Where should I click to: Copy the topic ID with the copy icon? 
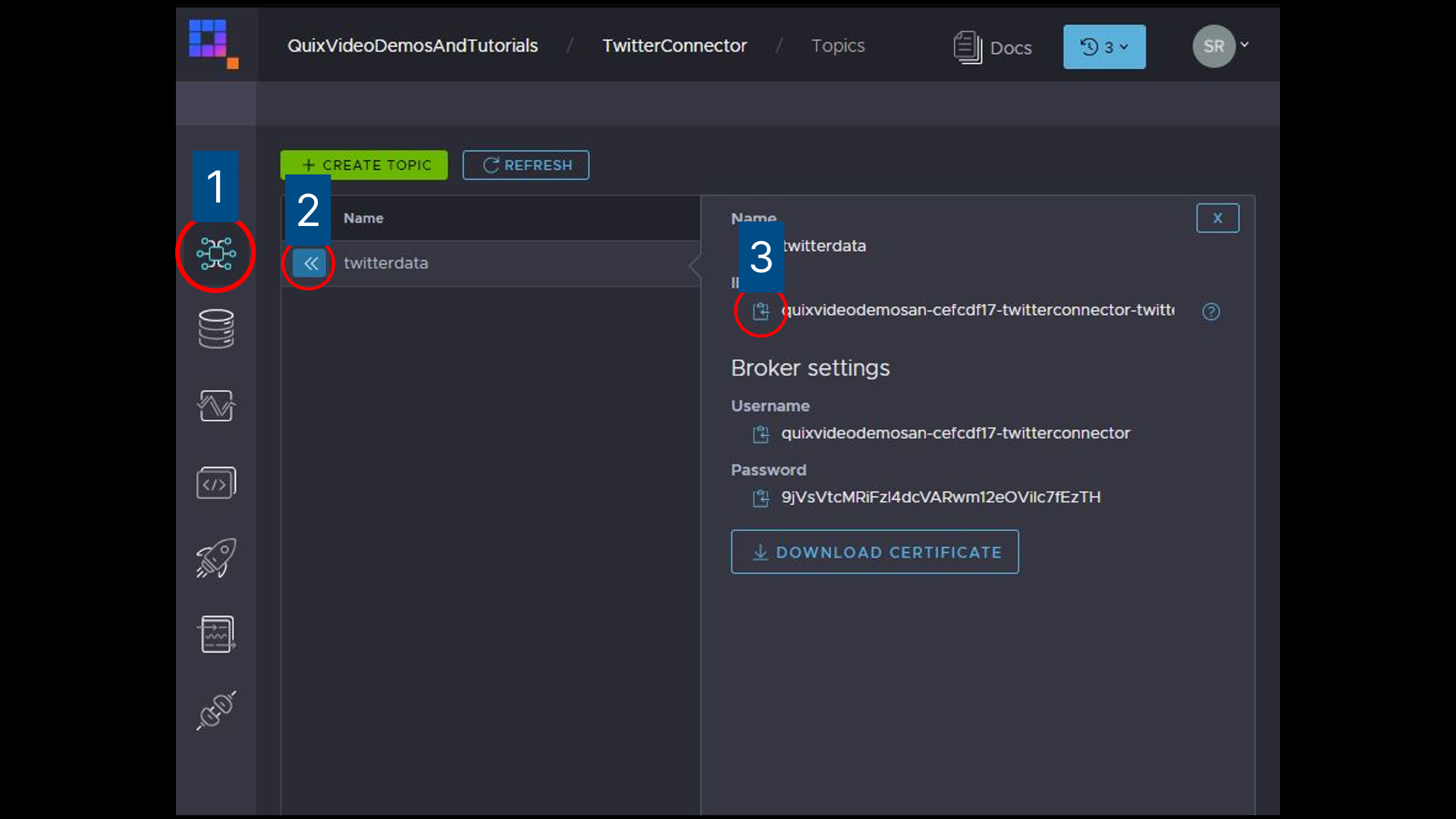[761, 311]
